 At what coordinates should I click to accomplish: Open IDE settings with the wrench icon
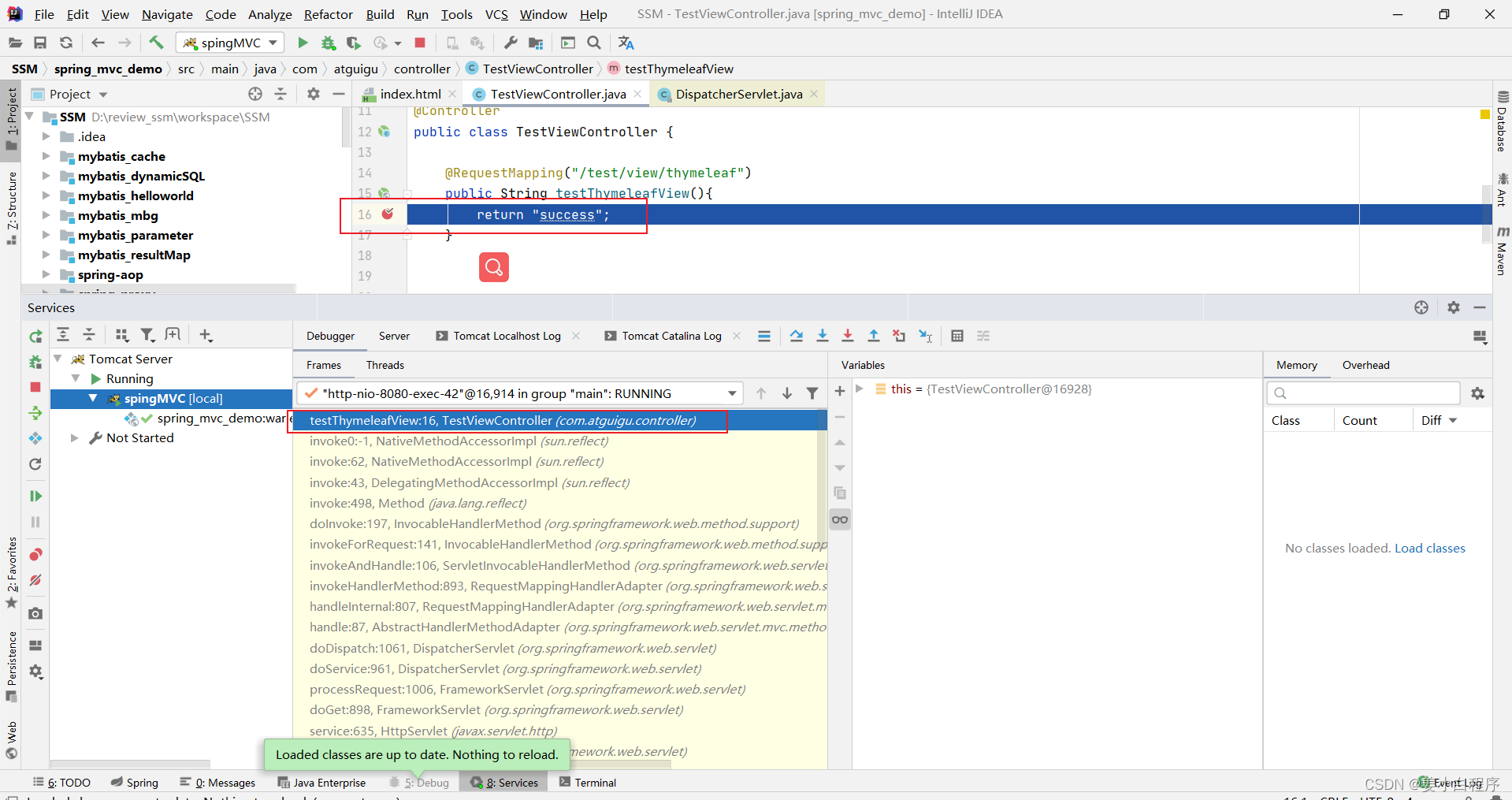510,43
